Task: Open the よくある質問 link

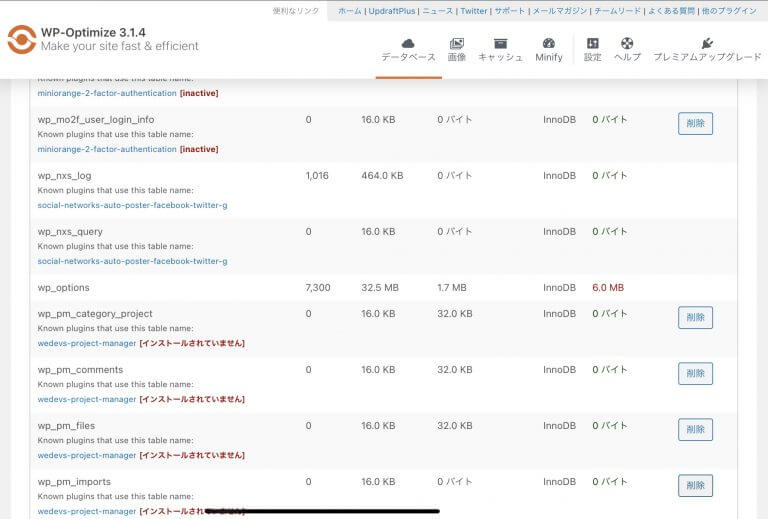Action: 672,11
